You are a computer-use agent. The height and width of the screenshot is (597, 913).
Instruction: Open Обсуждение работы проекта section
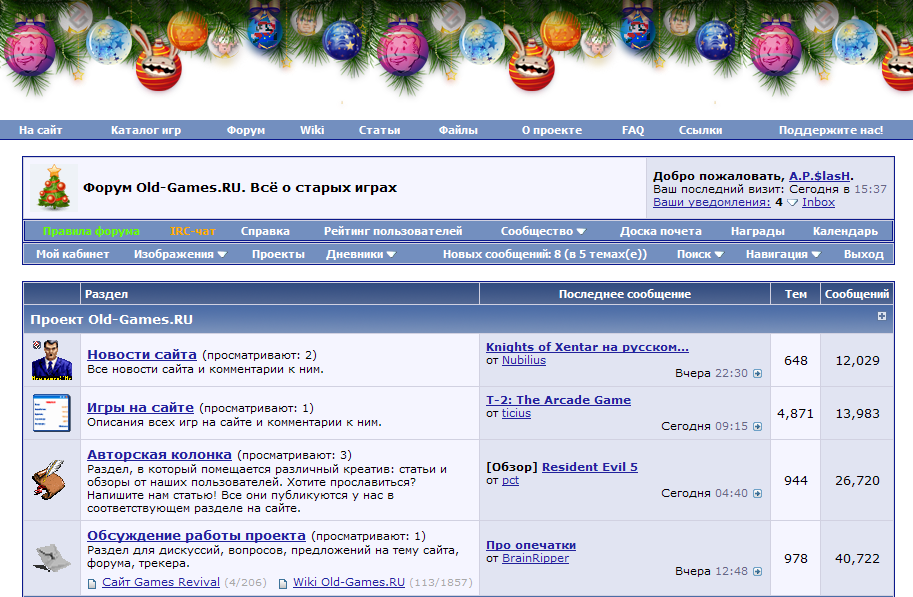pos(196,535)
